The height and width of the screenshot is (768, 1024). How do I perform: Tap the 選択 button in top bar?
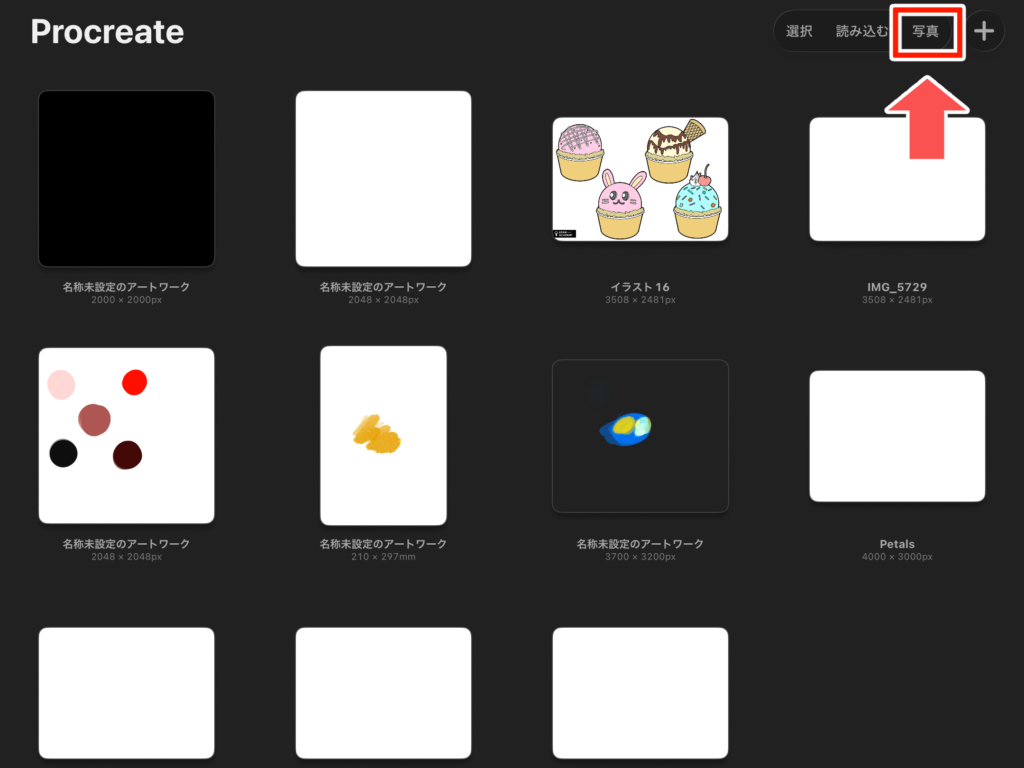coord(799,31)
